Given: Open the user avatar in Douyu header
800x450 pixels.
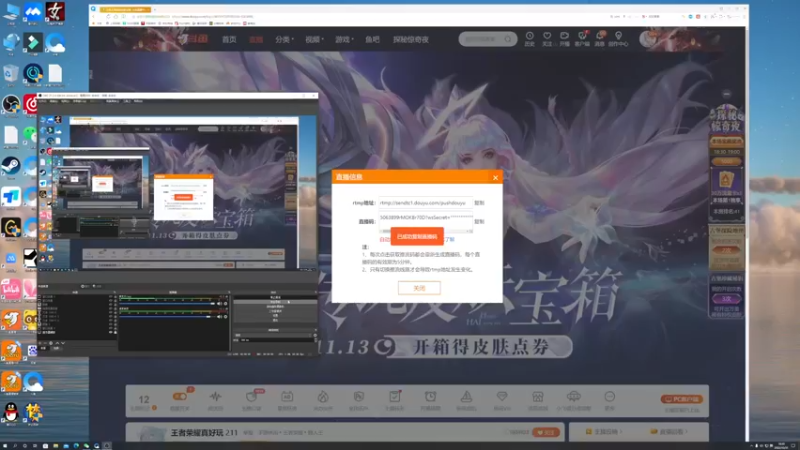Looking at the screenshot, I should pos(649,39).
